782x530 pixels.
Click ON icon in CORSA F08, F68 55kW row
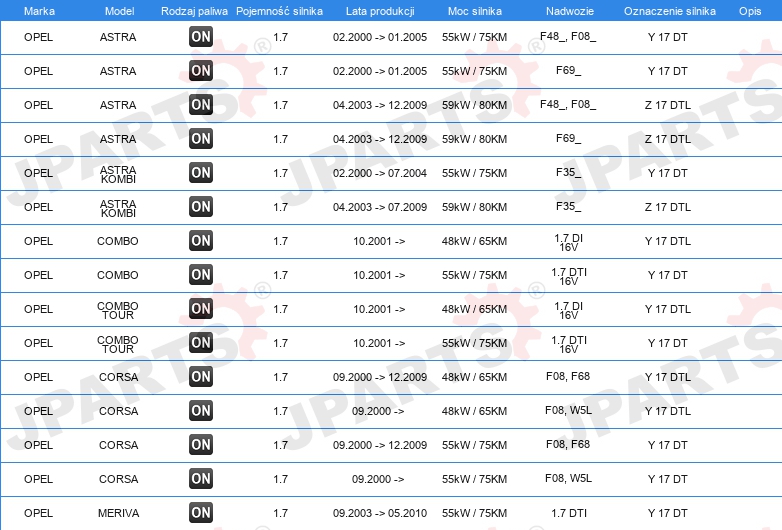201,444
